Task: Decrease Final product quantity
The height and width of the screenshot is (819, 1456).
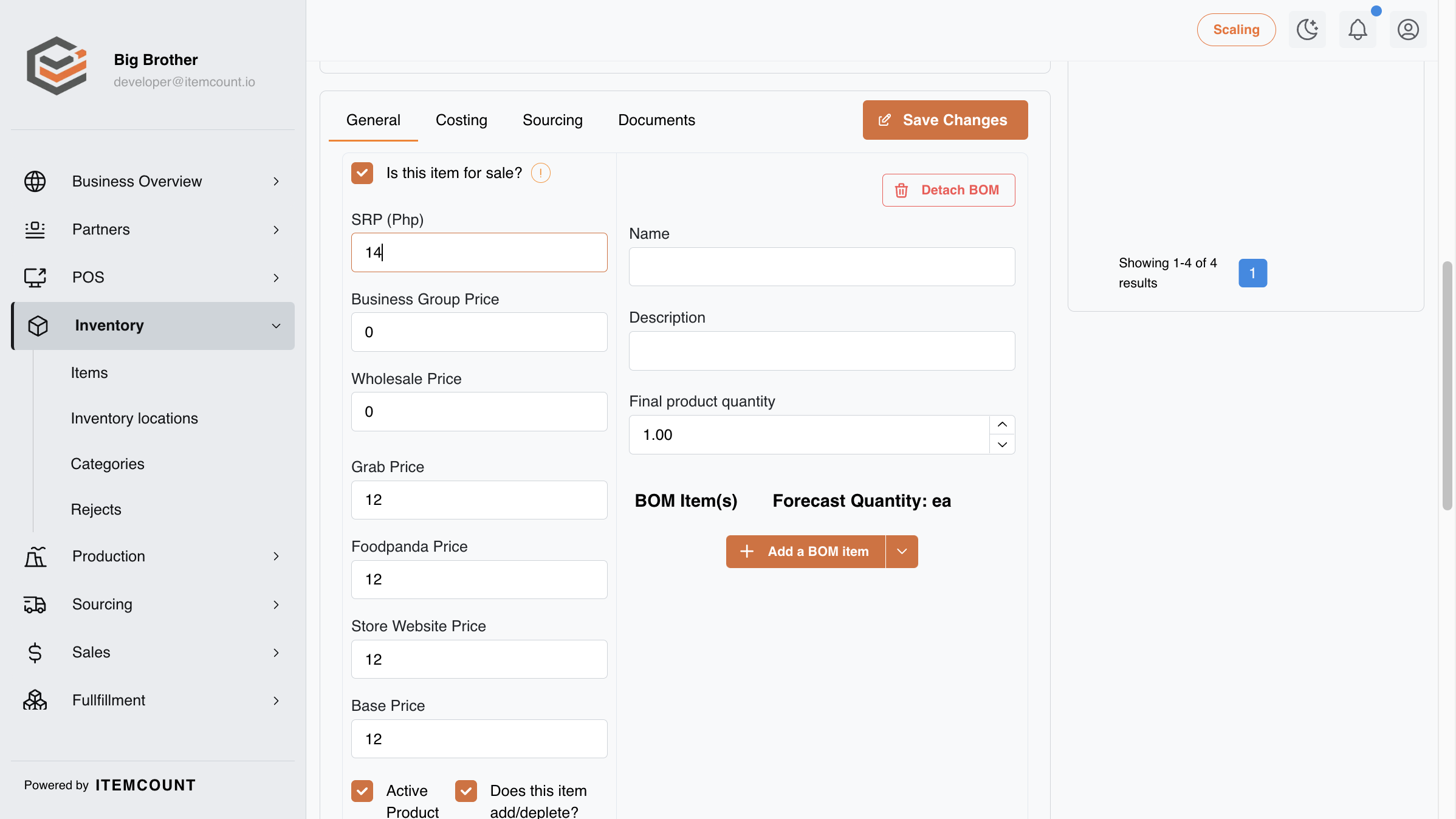Action: 1002,444
